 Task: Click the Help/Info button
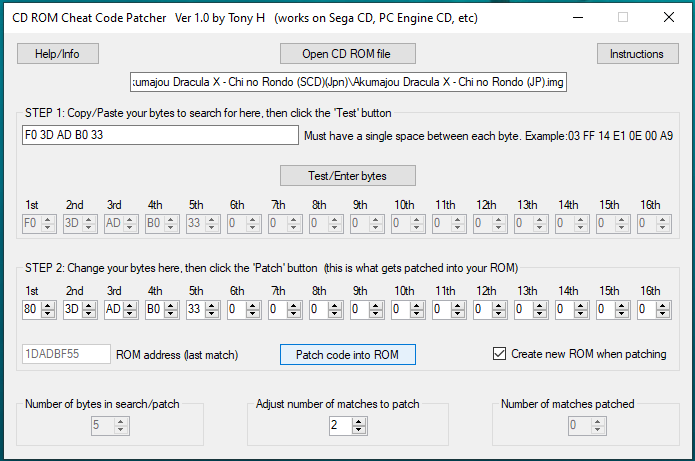(x=57, y=54)
